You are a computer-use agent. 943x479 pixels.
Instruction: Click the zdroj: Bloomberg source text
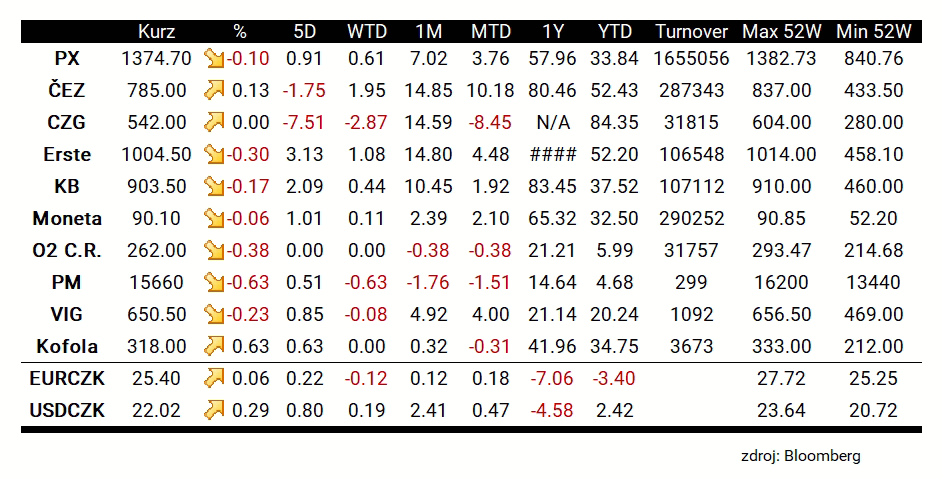coord(800,456)
